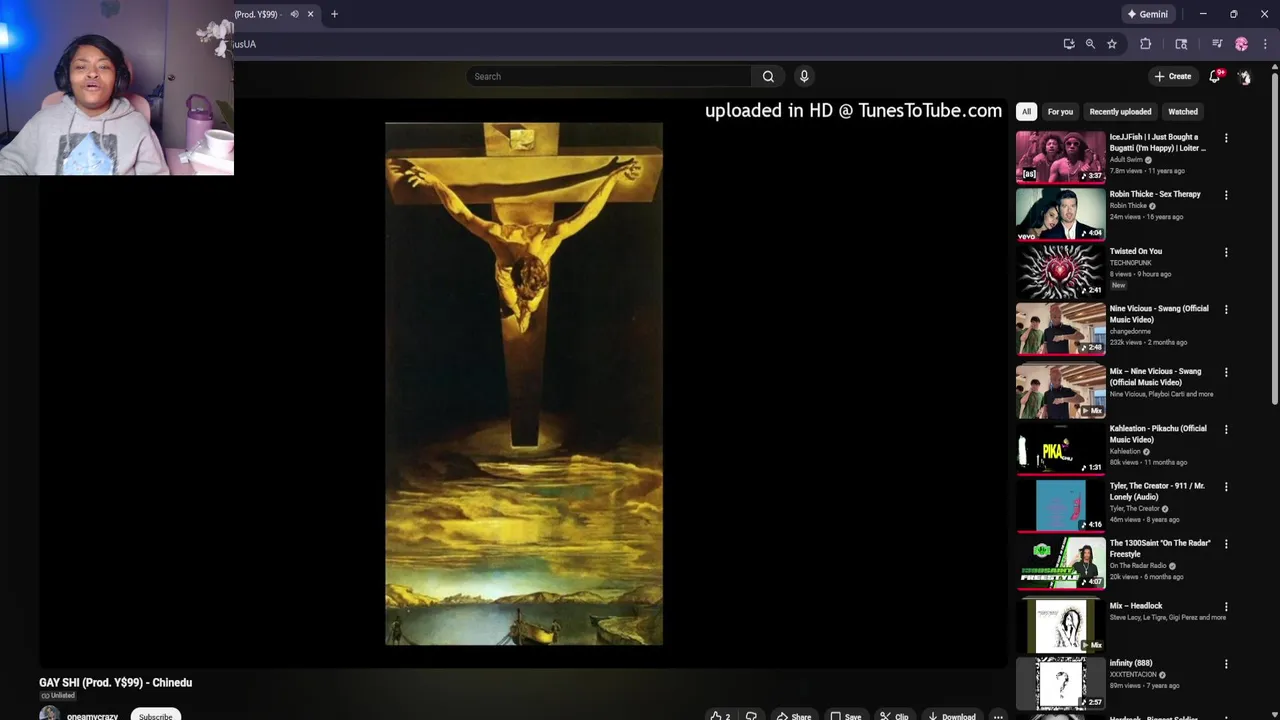Select the All filter chip
This screenshot has height=720, width=1280.
[x=1026, y=112]
